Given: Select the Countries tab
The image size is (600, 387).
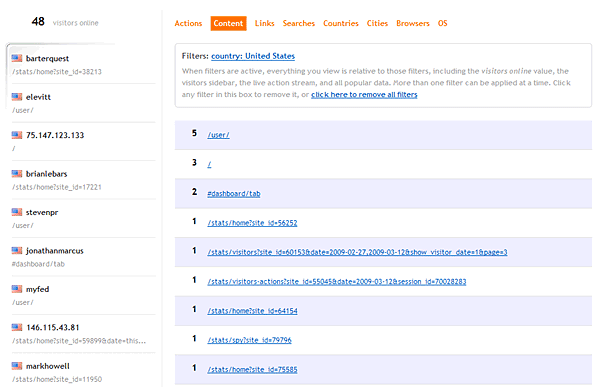Looking at the screenshot, I should point(341,23).
